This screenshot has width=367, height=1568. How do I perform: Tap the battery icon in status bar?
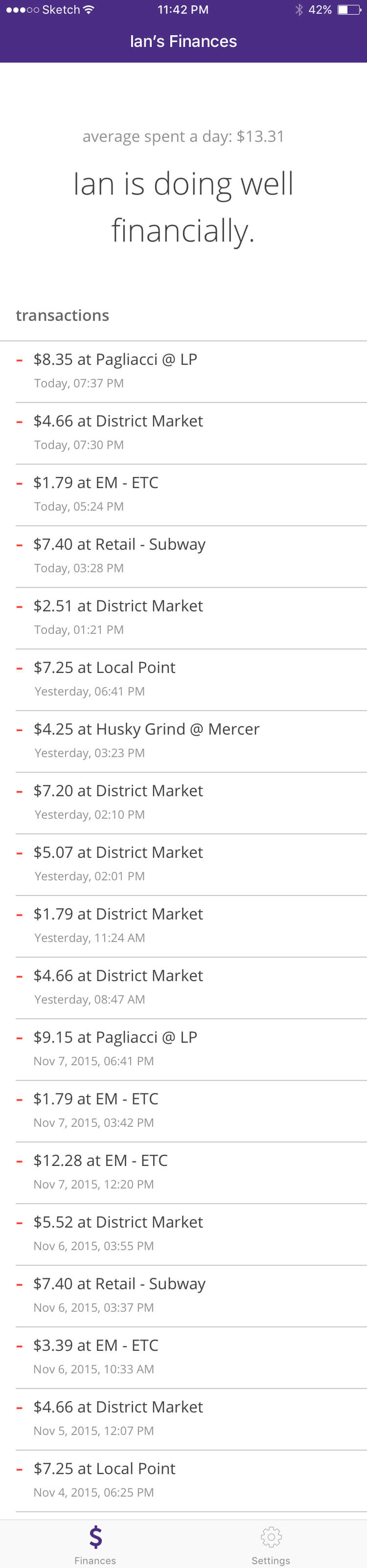click(349, 10)
